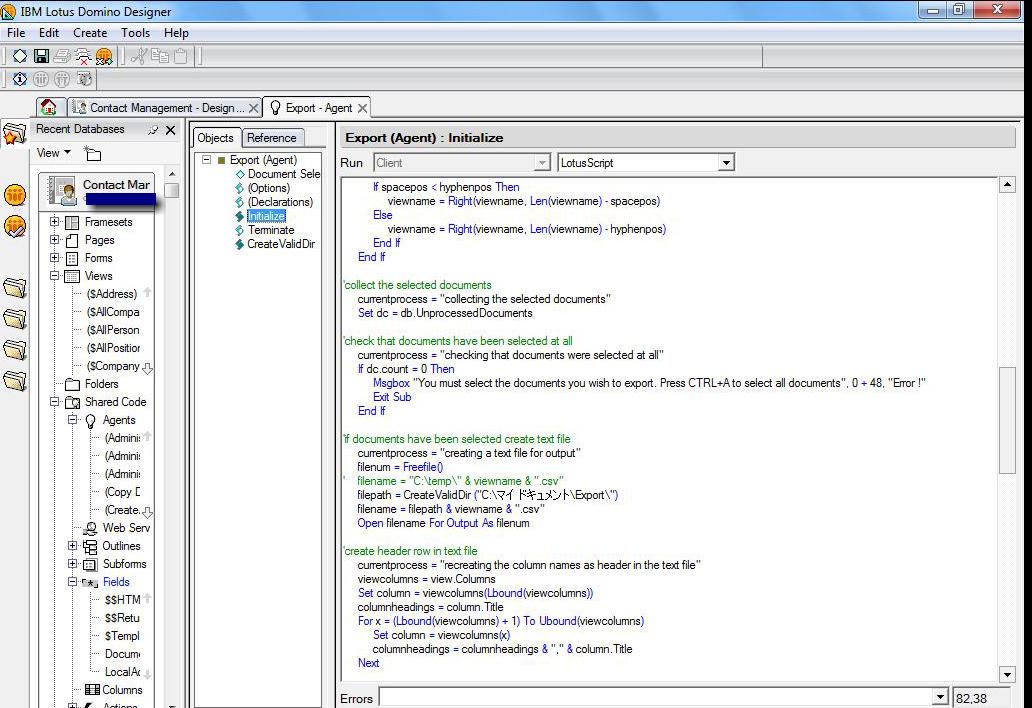
Task: Click the Framesets design element icon
Action: pyautogui.click(x=72, y=222)
